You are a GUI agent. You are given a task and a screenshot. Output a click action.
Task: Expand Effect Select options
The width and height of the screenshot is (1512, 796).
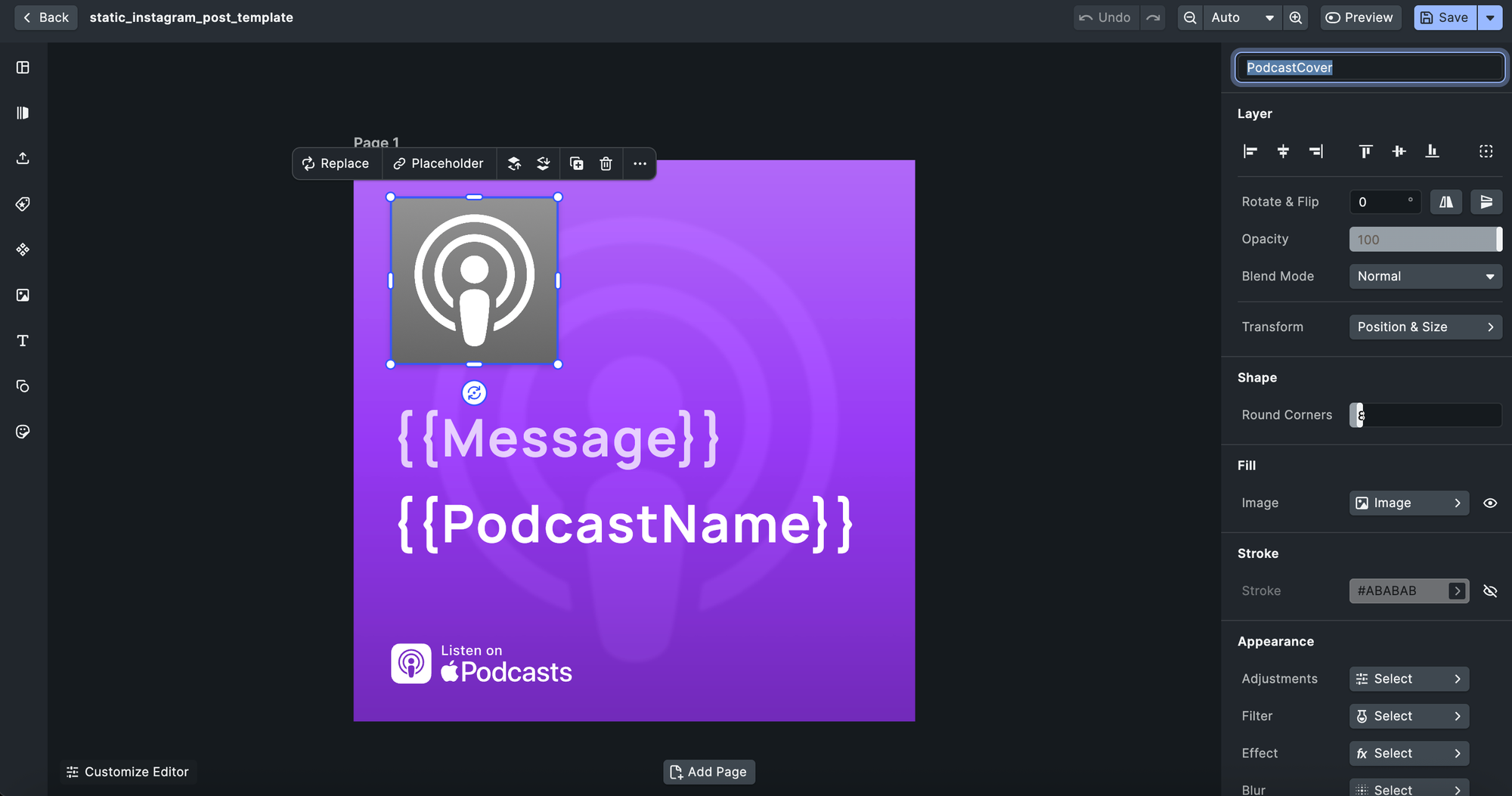(1409, 753)
